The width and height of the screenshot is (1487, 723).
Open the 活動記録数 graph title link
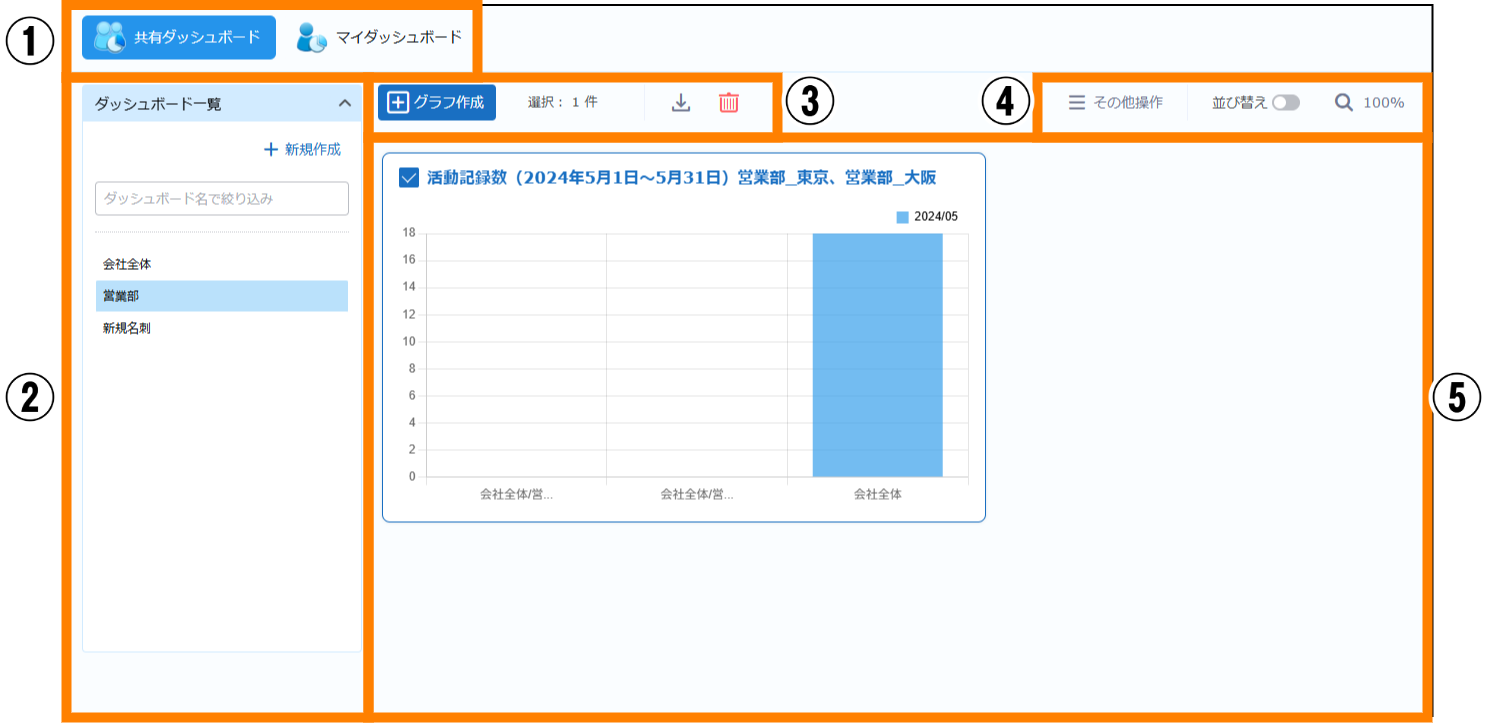(x=681, y=178)
